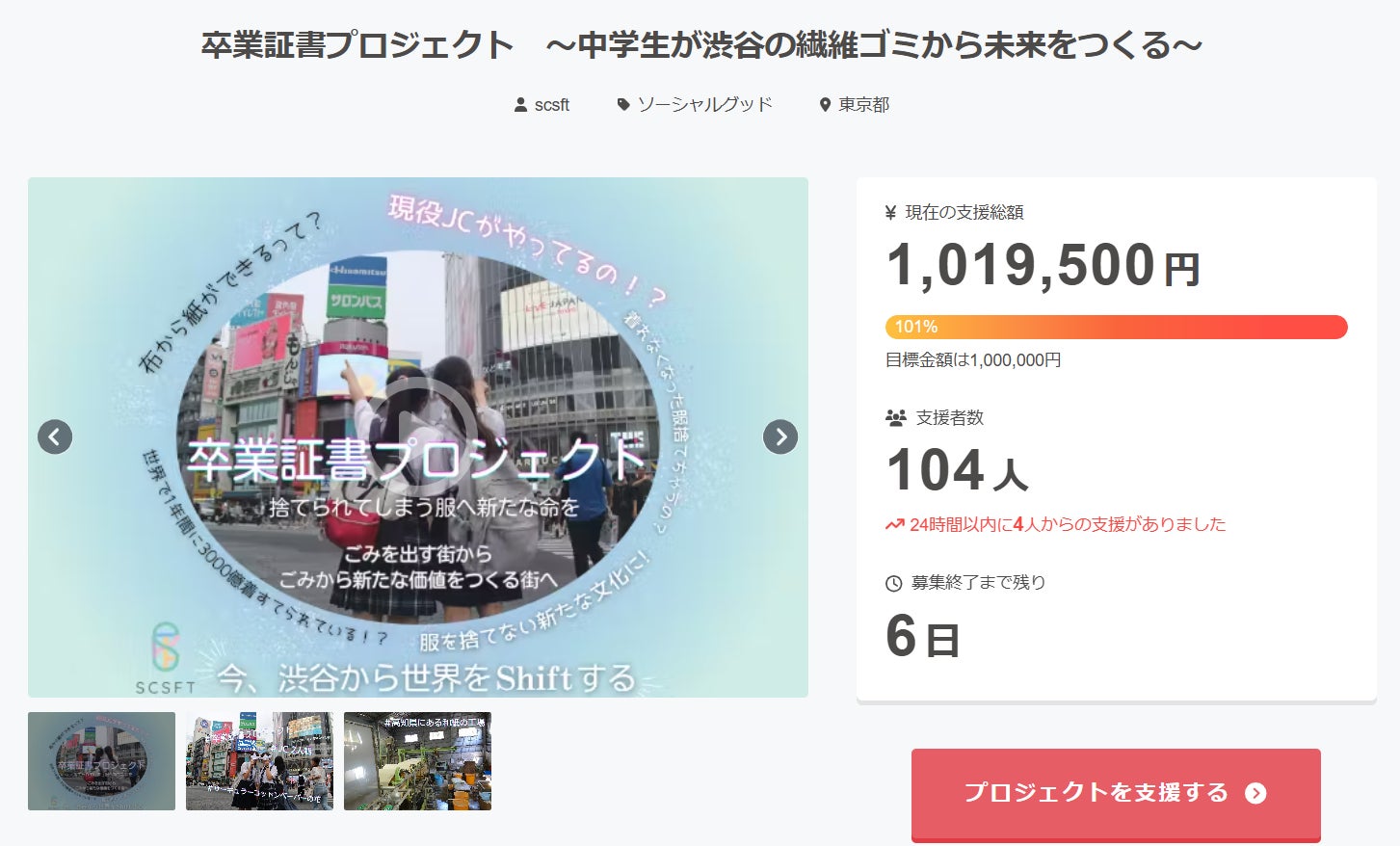Advance to next slide with right arrow

(x=780, y=436)
